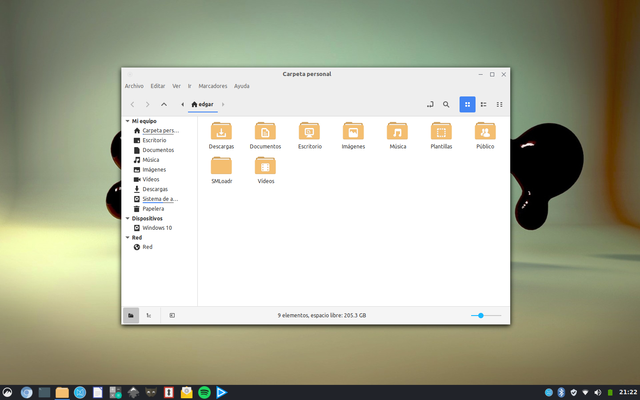Viewport: 640px width, 400px height.
Task: Adjust the icon zoom slider
Action: 481,315
